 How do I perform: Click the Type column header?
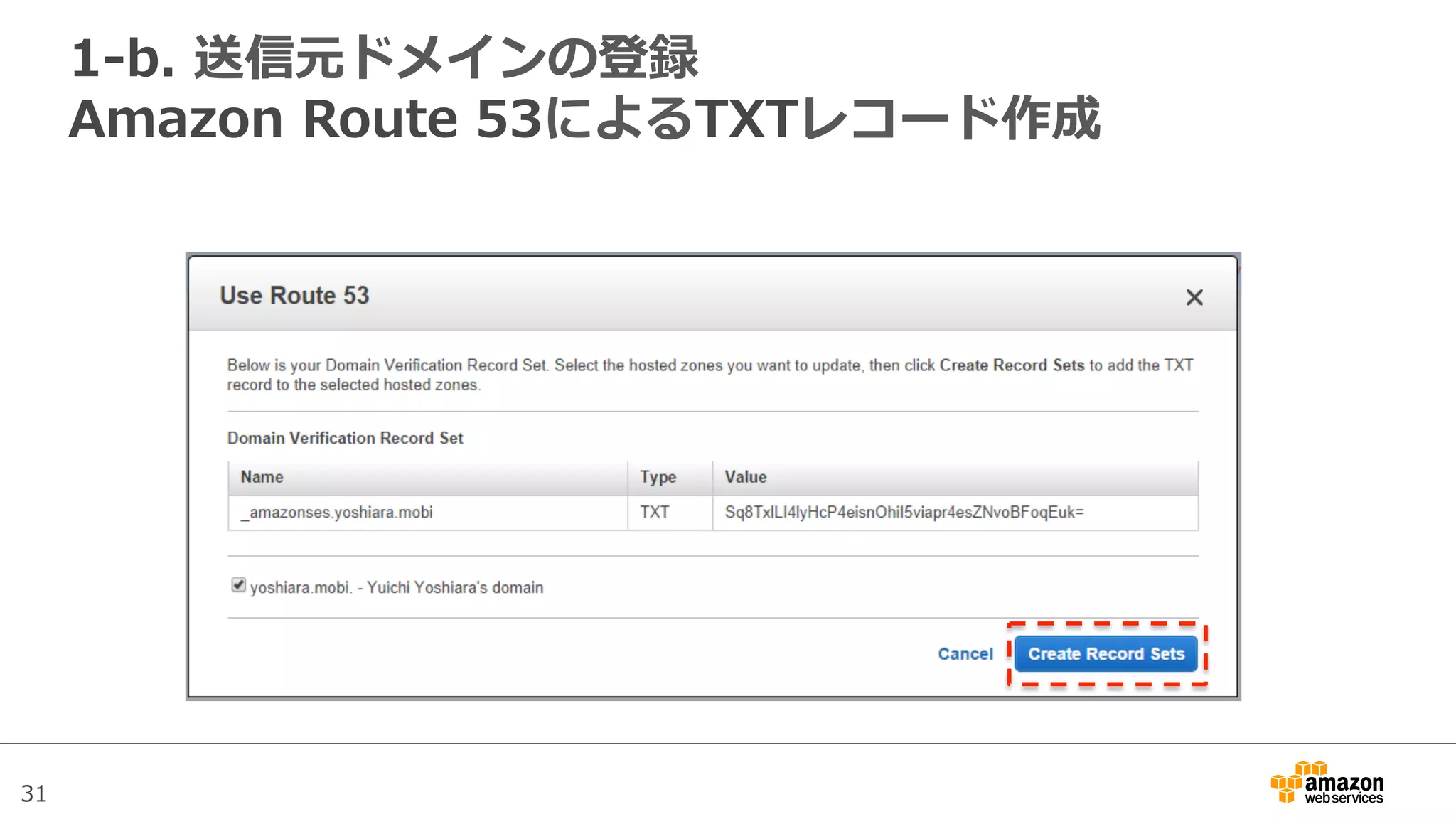coord(670,478)
